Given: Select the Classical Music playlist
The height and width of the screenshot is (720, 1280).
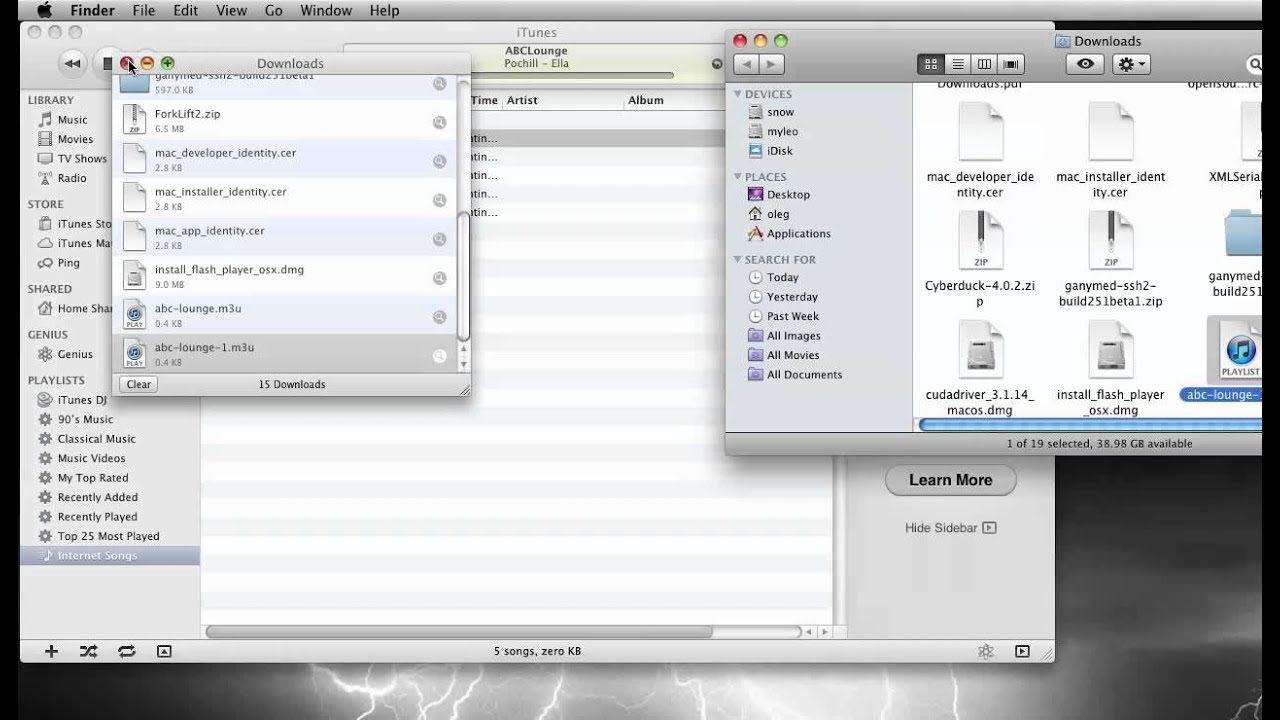Looking at the screenshot, I should tap(96, 439).
